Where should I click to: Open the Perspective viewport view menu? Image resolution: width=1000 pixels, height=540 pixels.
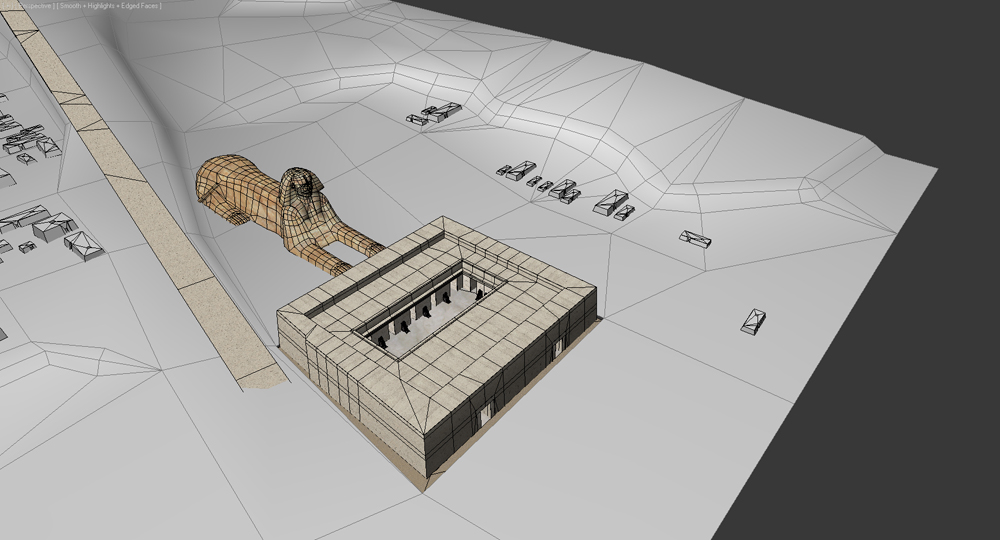tap(35, 6)
